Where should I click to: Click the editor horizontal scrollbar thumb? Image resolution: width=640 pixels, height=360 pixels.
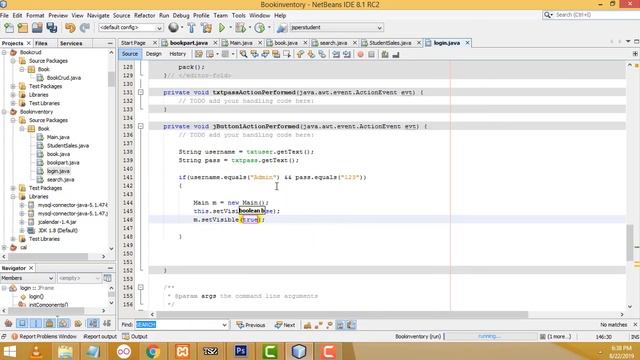click(x=342, y=314)
